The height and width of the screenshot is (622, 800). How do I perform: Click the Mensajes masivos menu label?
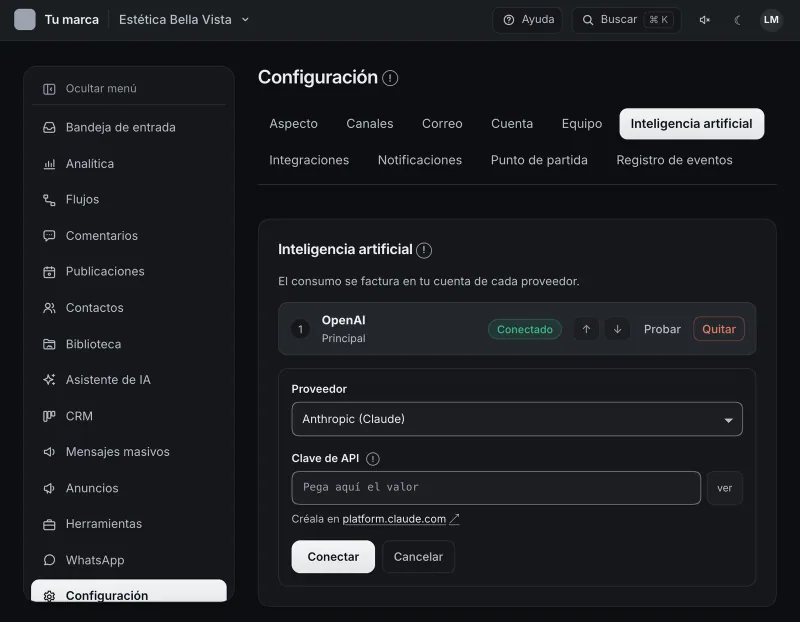117,452
